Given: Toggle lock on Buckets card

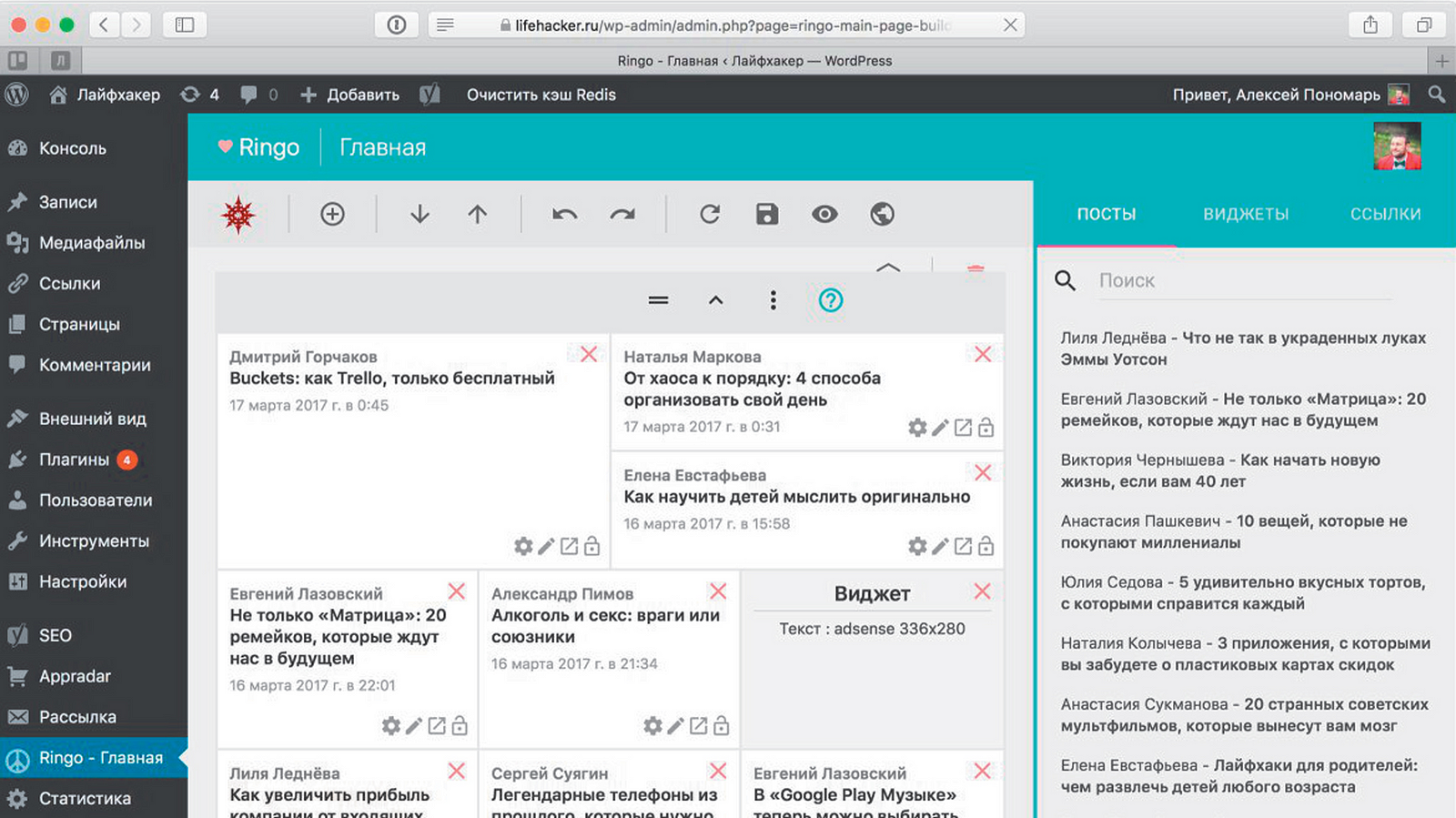Looking at the screenshot, I should [591, 546].
